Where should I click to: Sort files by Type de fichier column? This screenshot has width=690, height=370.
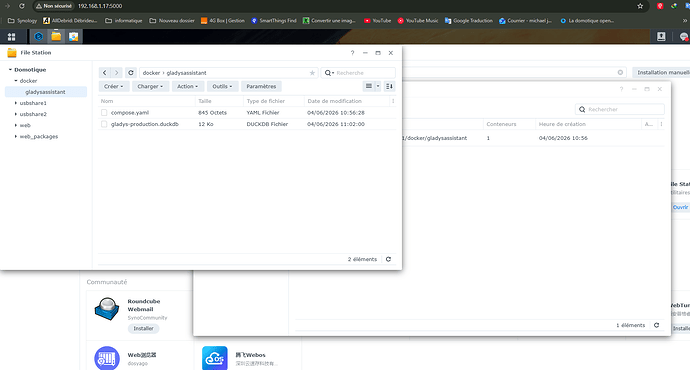[x=274, y=101]
